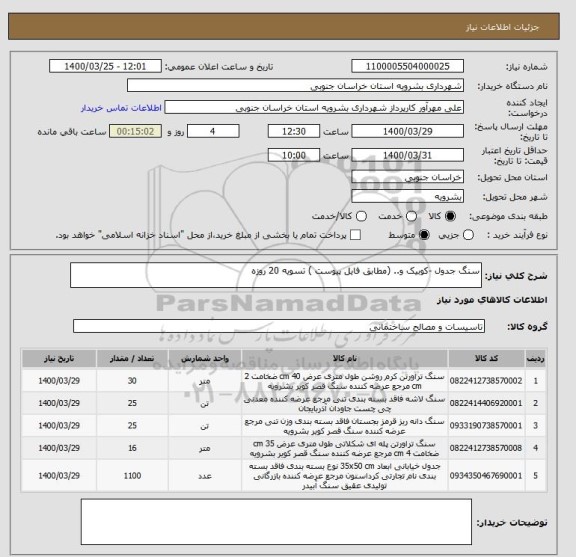Click the ردیف column header
The width and height of the screenshot is (576, 557).
(536, 358)
